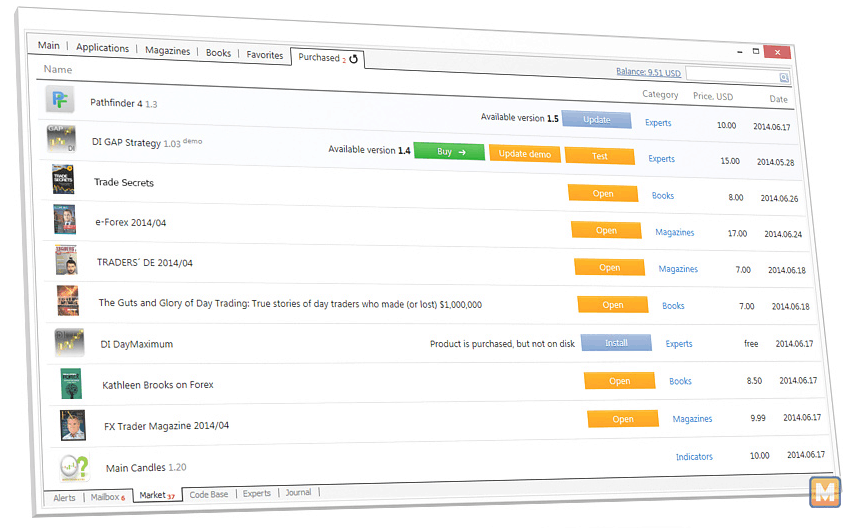Click Books category link for Trade Secrets
This screenshot has height=528, width=861.
tap(663, 195)
